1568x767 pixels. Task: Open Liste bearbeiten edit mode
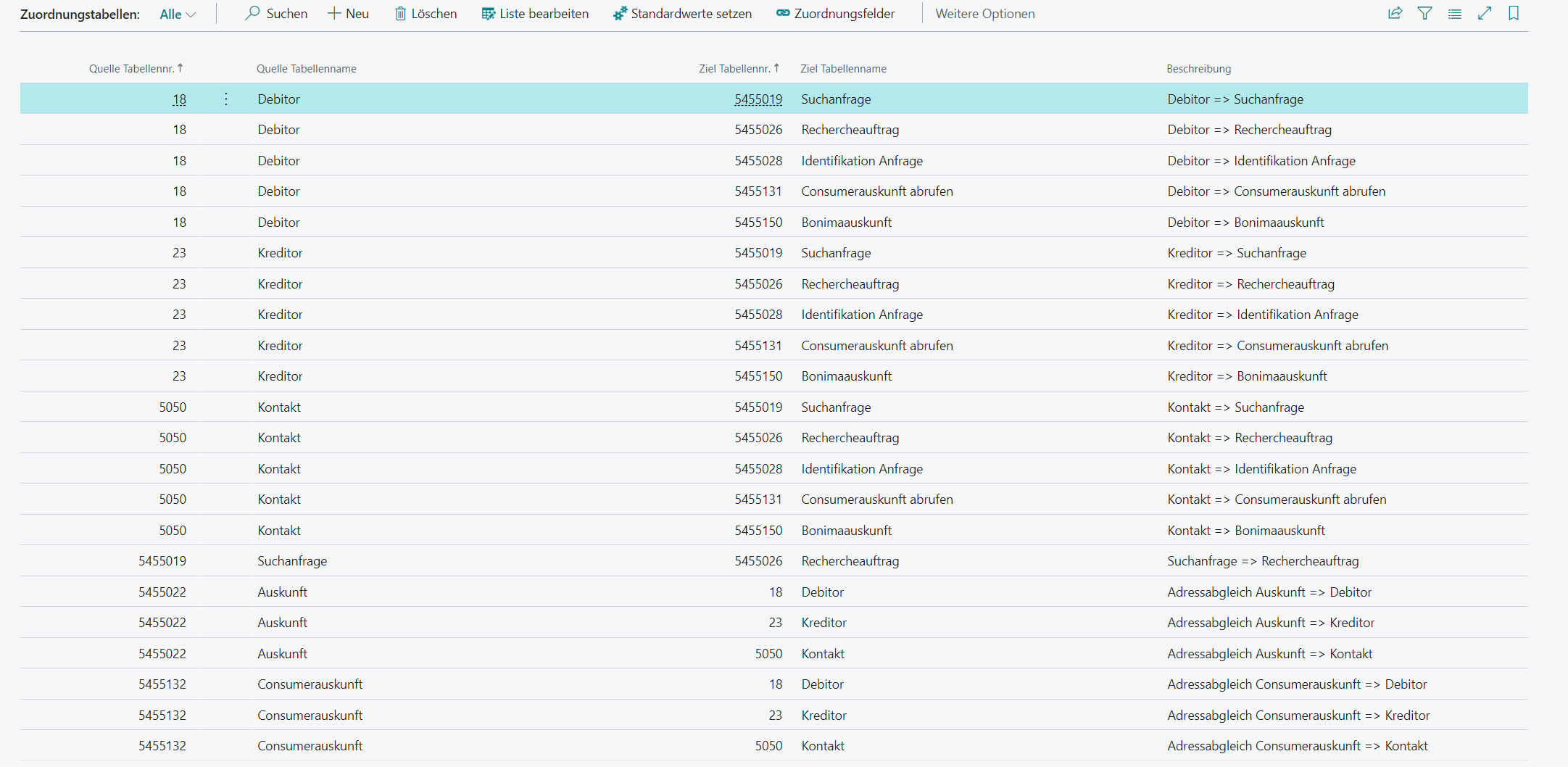click(535, 14)
